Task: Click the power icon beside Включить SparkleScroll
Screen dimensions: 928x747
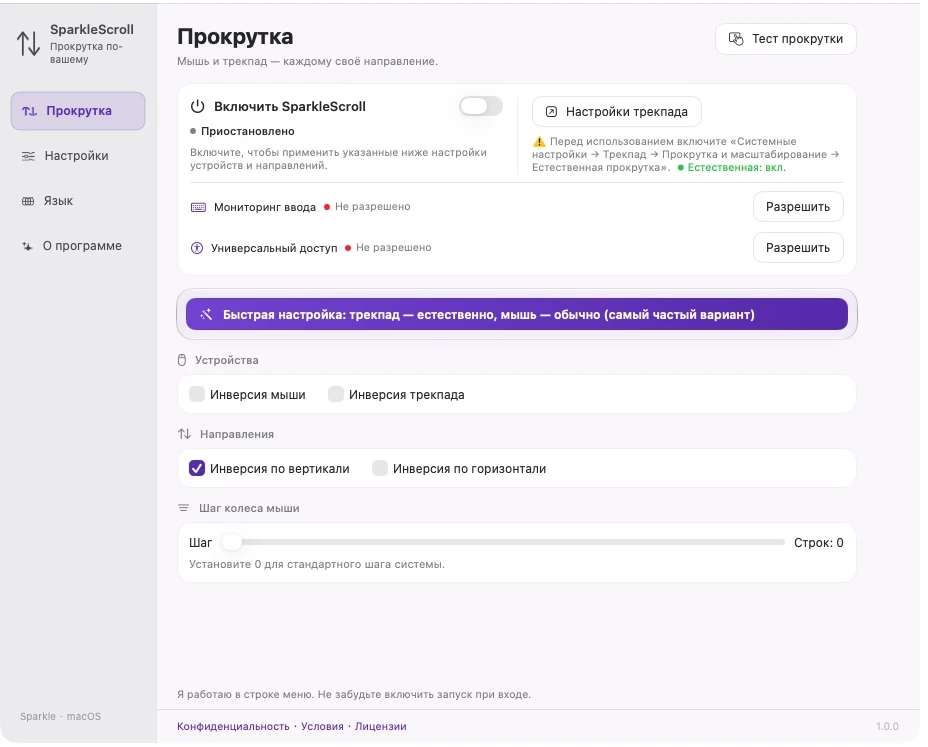Action: (197, 107)
